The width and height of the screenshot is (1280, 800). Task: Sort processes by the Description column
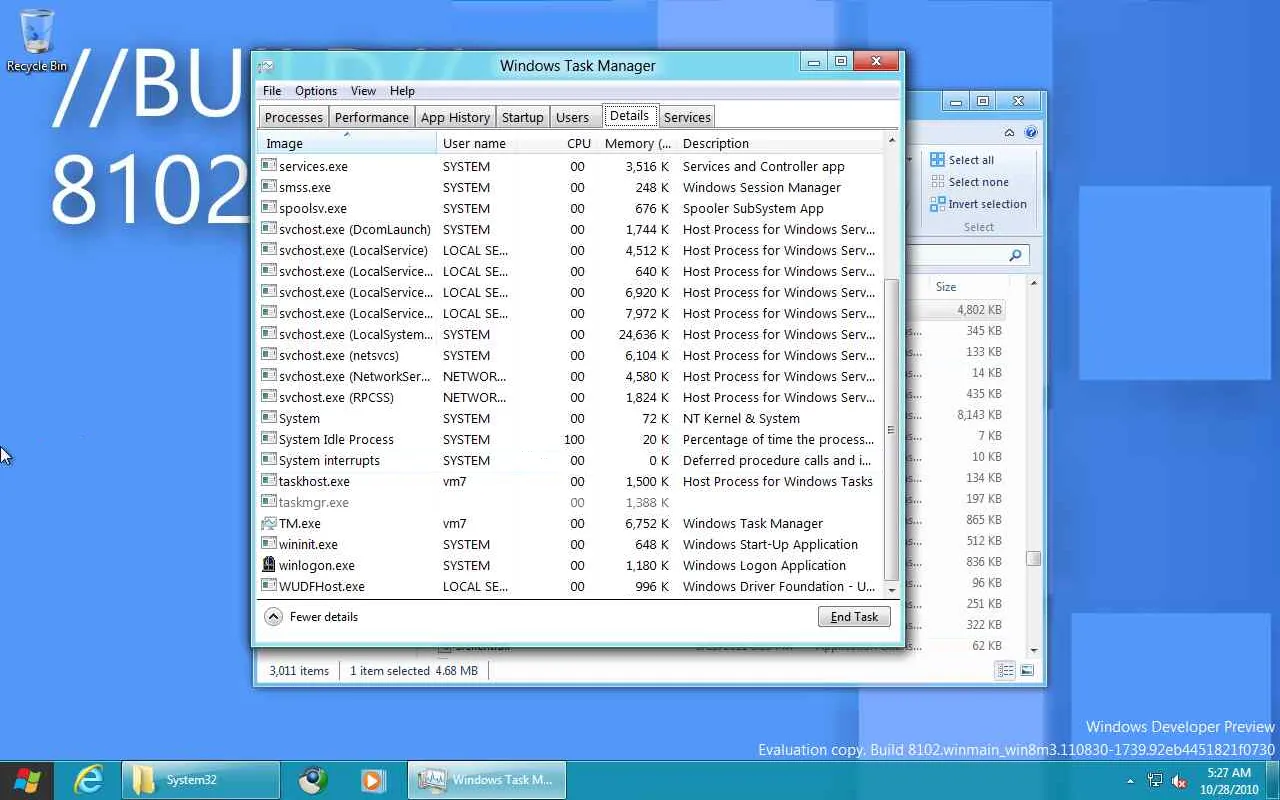(780, 143)
